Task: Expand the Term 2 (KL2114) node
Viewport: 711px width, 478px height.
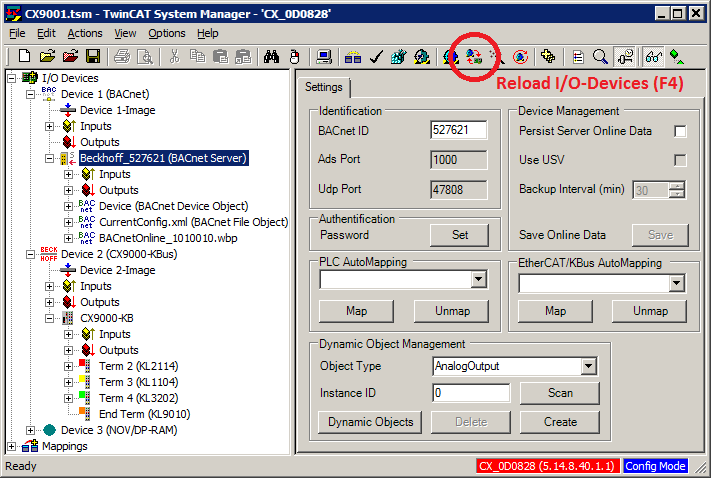Action: coord(68,366)
